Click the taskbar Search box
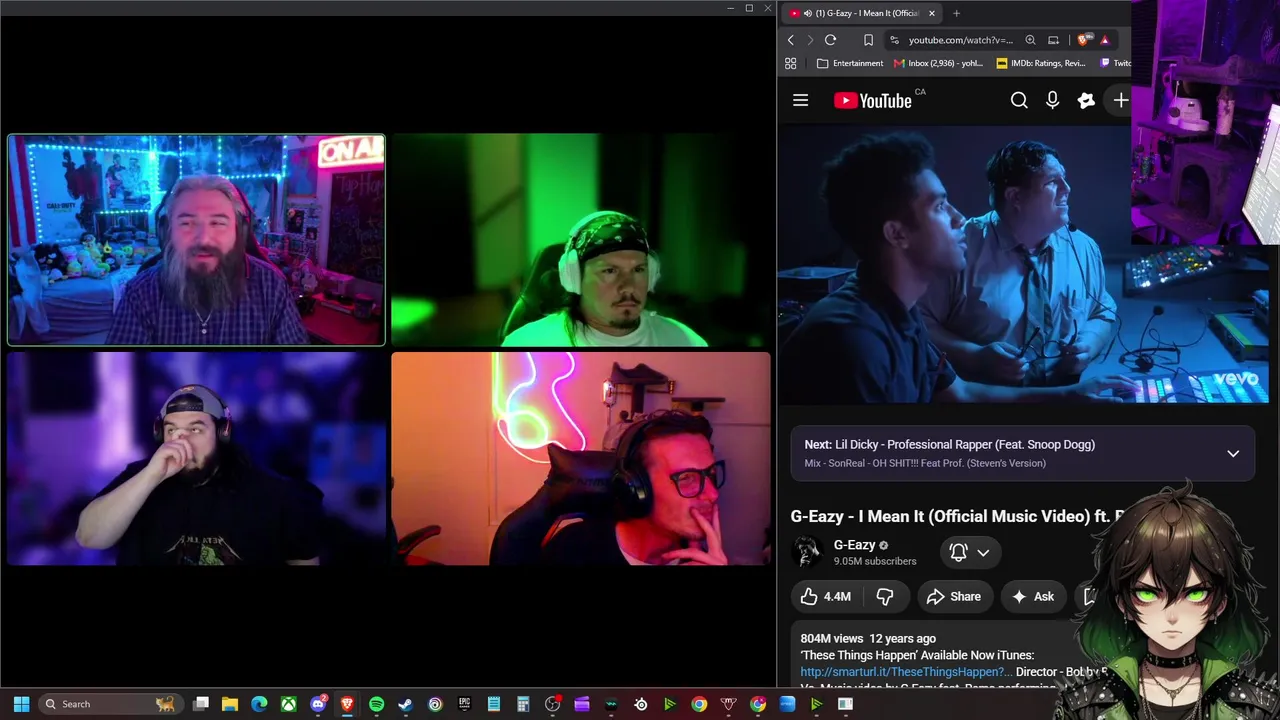 pyautogui.click(x=110, y=704)
